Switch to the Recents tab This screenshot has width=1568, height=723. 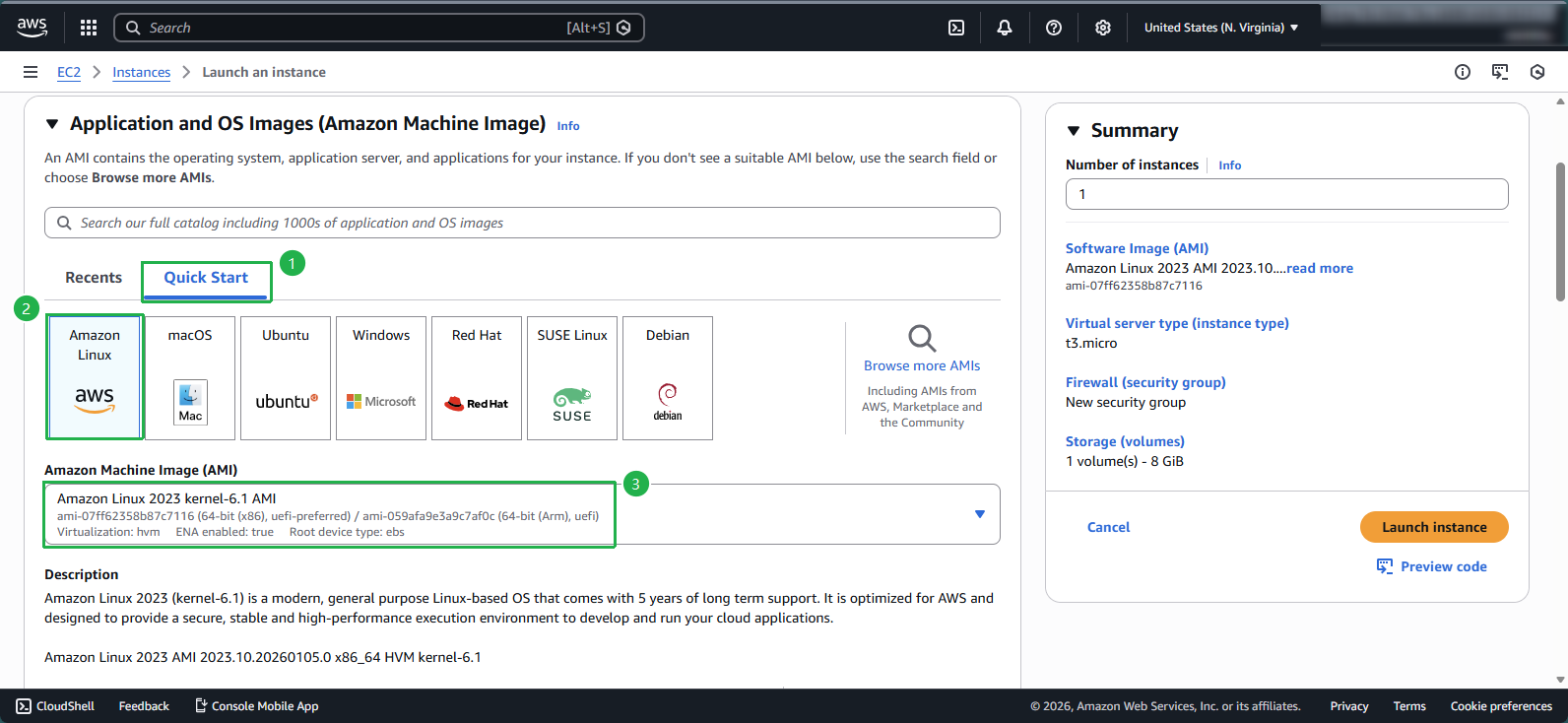point(94,278)
